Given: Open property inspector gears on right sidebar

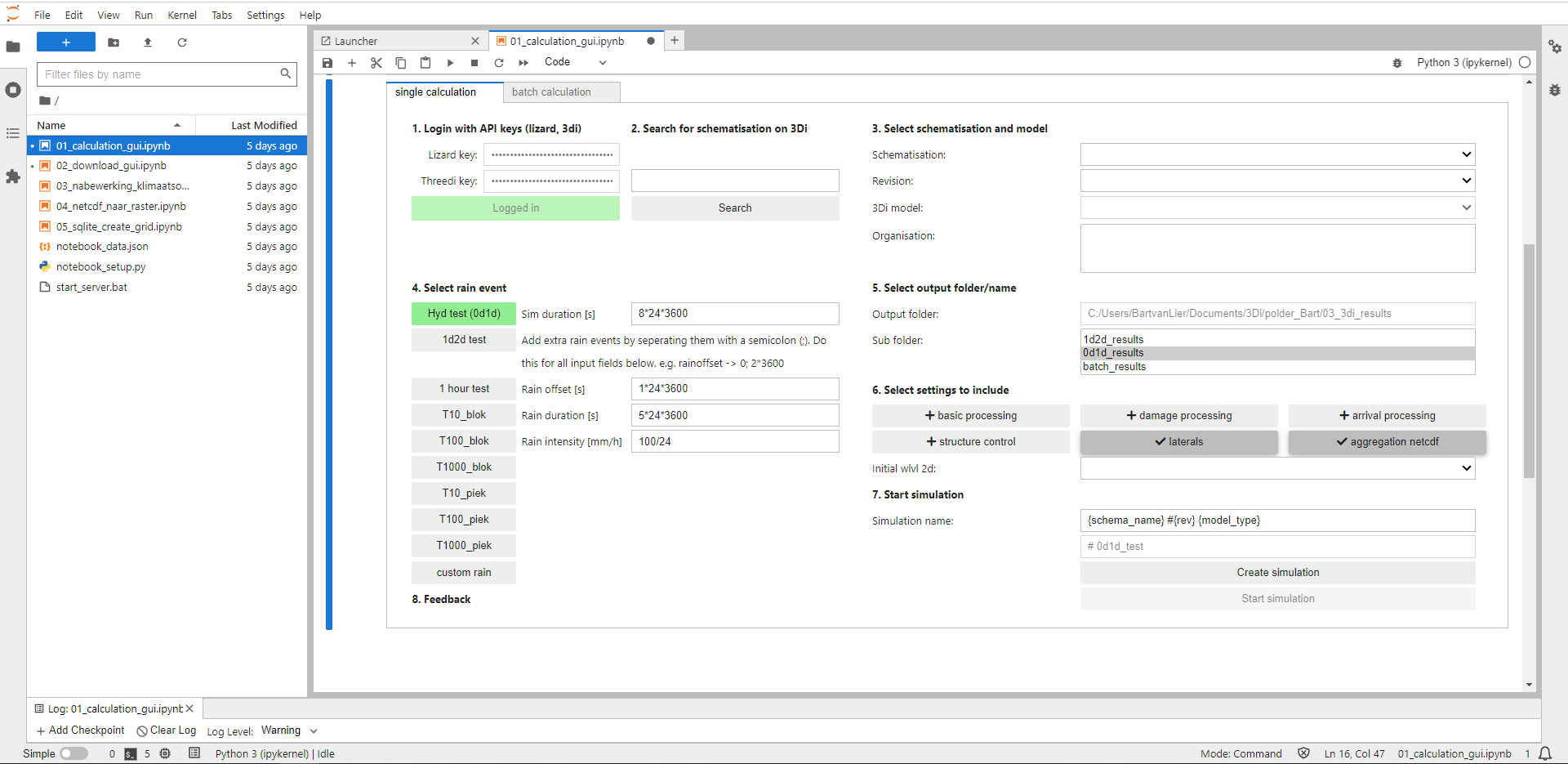Looking at the screenshot, I should pos(1555,47).
